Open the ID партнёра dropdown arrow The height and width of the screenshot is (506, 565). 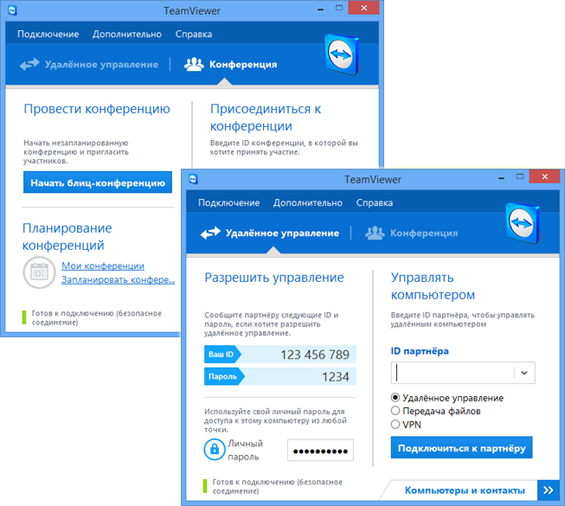tap(524, 373)
